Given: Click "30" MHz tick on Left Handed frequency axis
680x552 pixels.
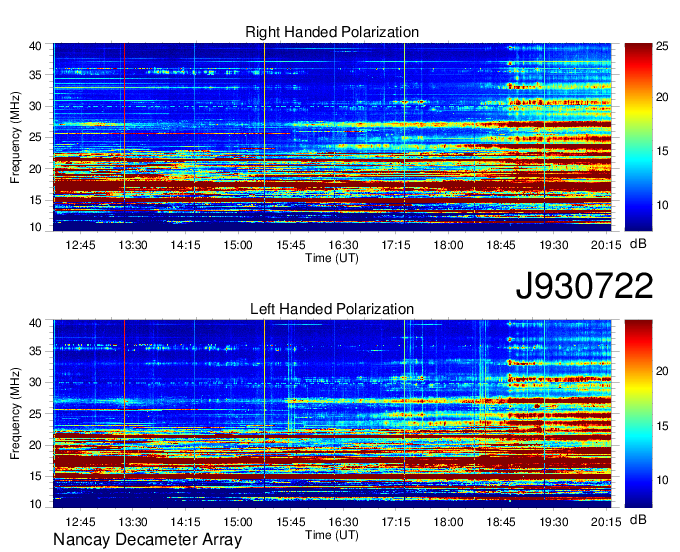Looking at the screenshot, I should pos(36,382).
